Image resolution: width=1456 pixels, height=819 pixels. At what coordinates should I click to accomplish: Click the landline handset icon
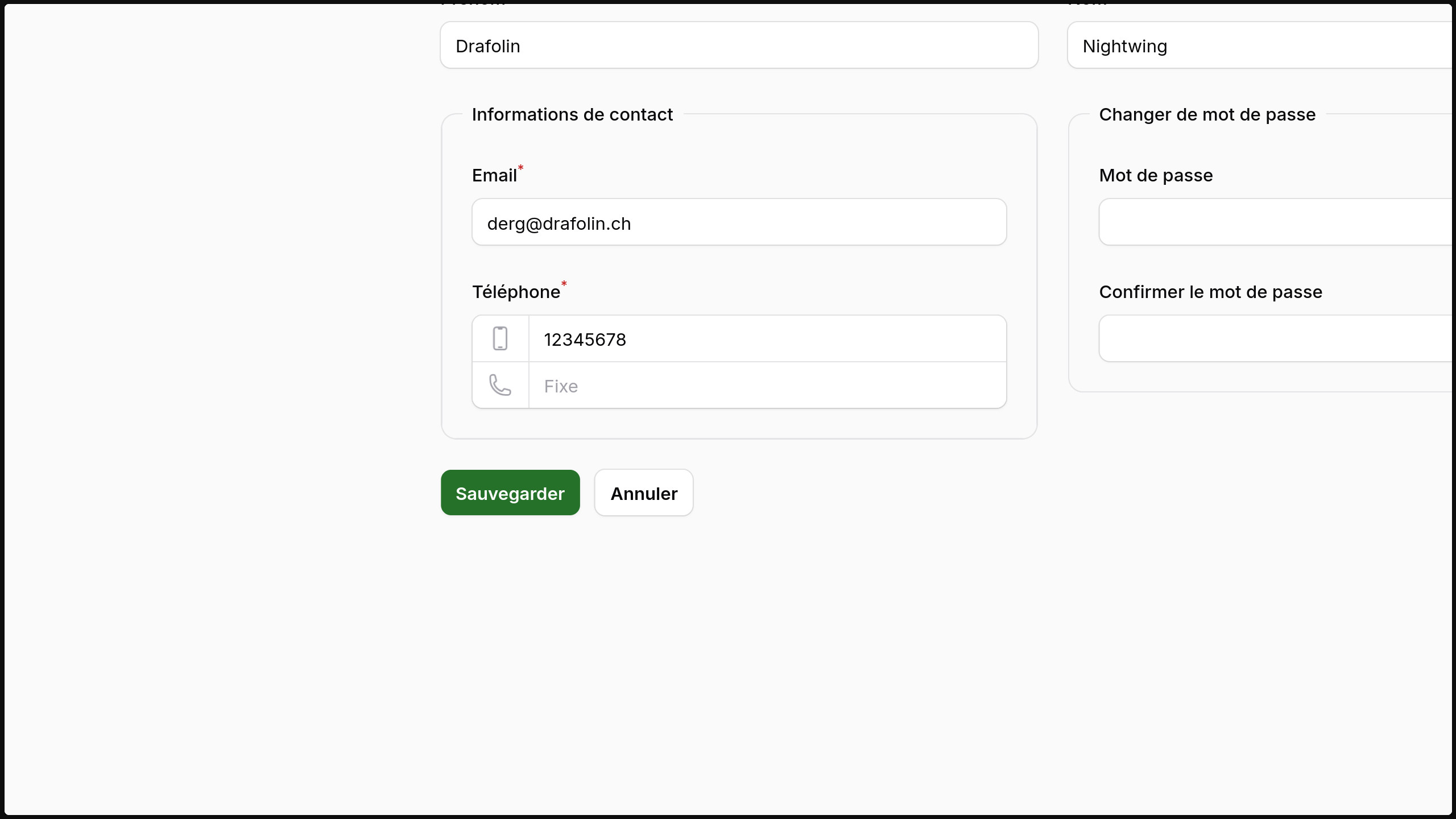pyautogui.click(x=500, y=386)
